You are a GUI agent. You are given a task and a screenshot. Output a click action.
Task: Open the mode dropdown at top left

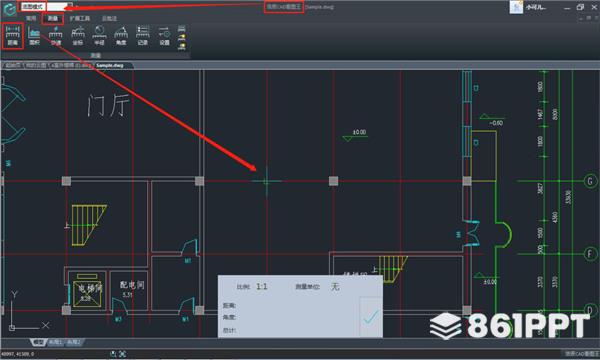(46, 7)
